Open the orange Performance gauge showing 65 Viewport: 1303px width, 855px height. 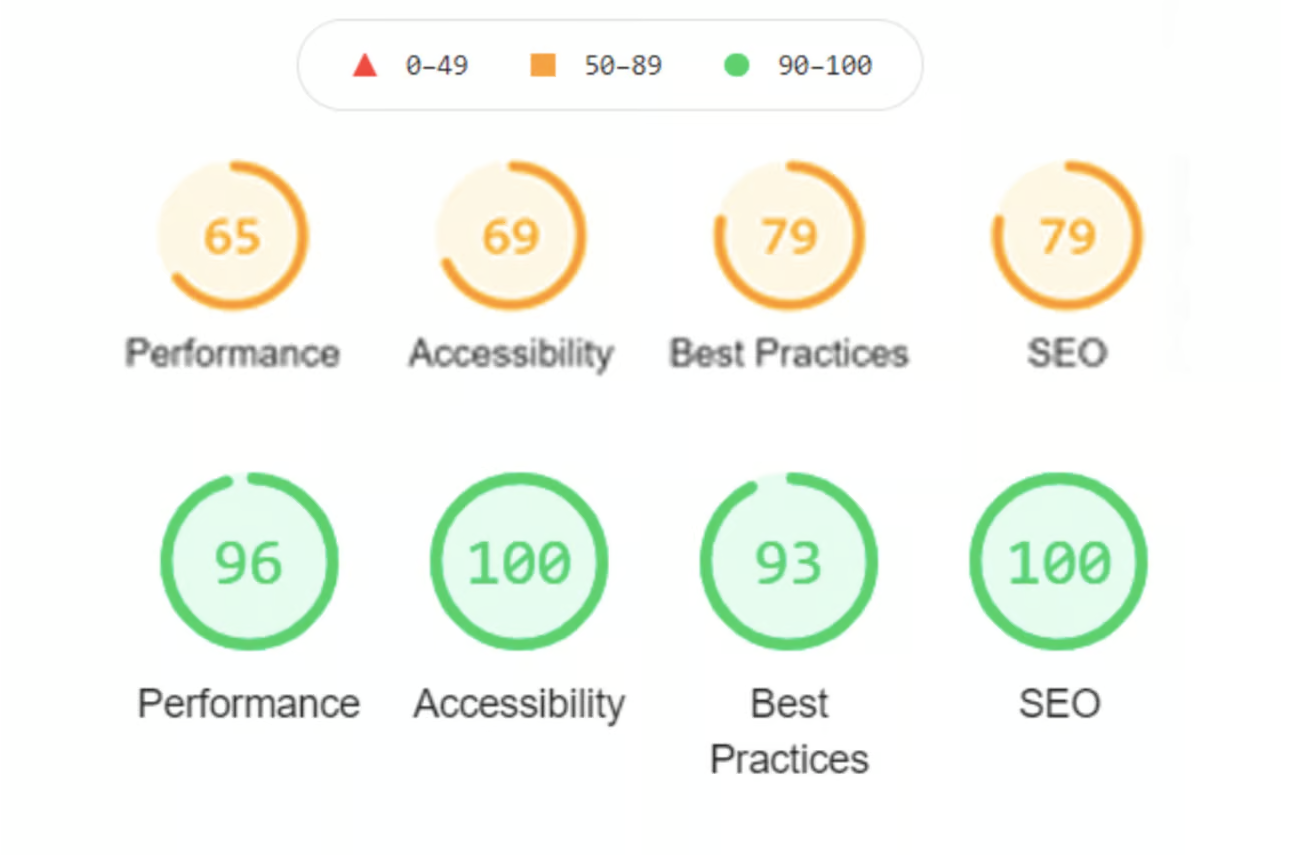[232, 236]
